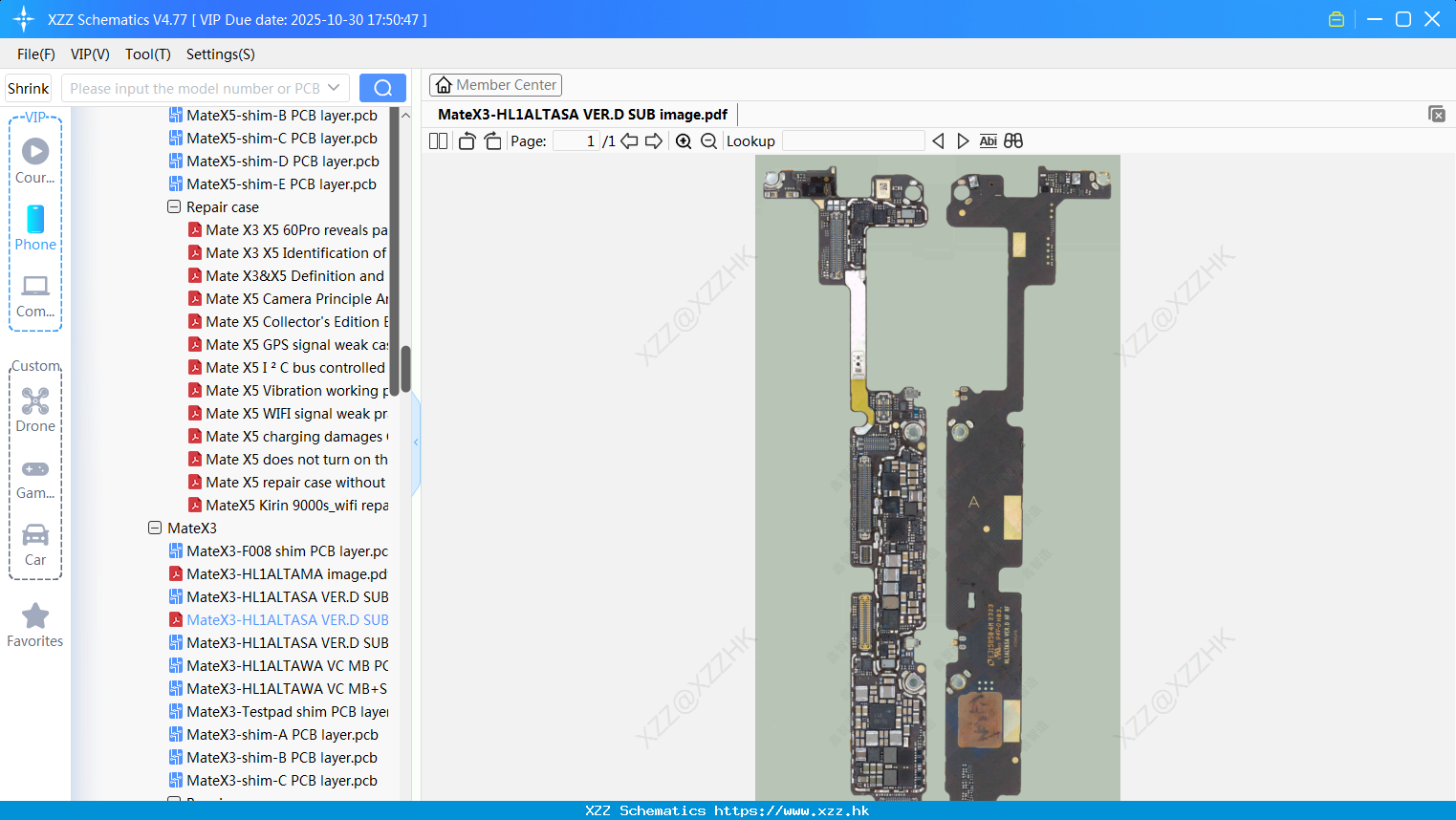Image resolution: width=1456 pixels, height=820 pixels.
Task: Click the yellow toolbox icon in title bar
Action: pos(1336,19)
